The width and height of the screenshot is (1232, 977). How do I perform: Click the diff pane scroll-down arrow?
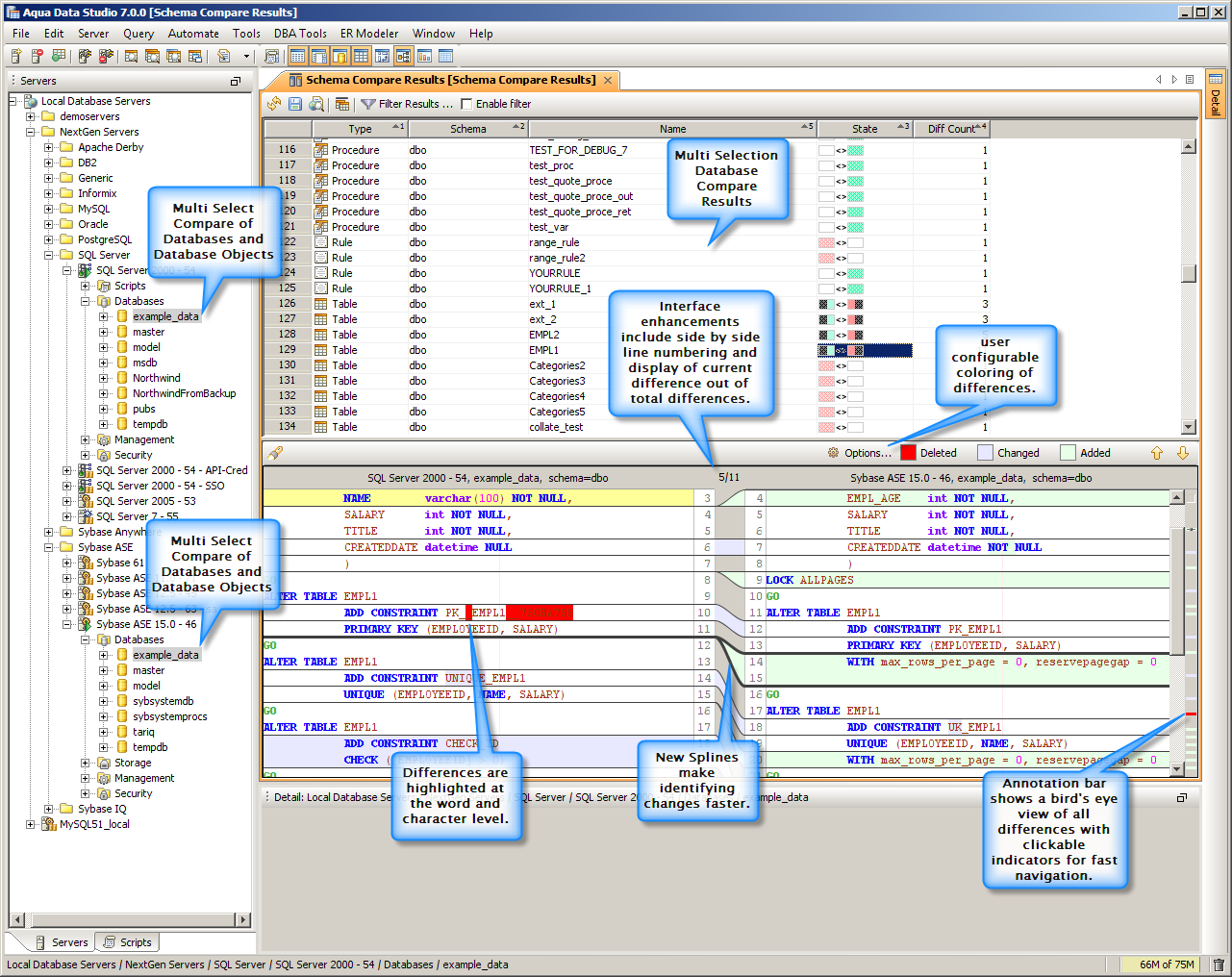tap(1177, 769)
